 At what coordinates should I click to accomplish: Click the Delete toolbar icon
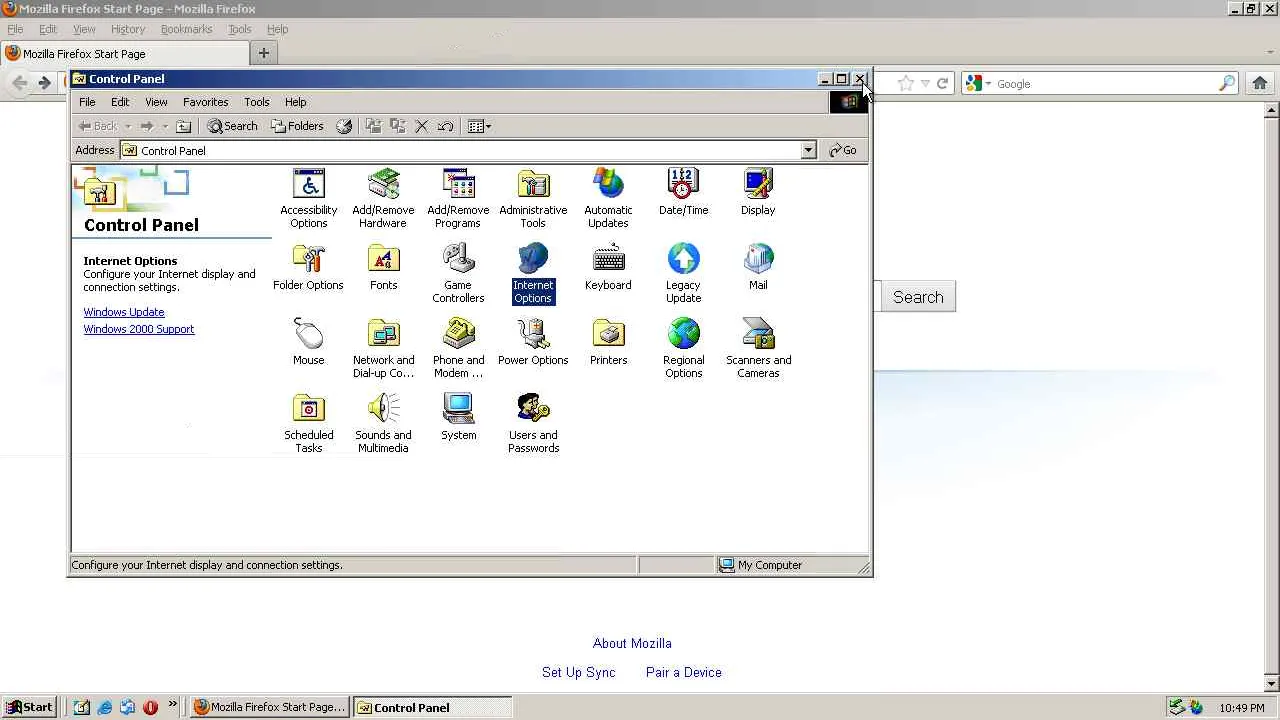coord(421,126)
